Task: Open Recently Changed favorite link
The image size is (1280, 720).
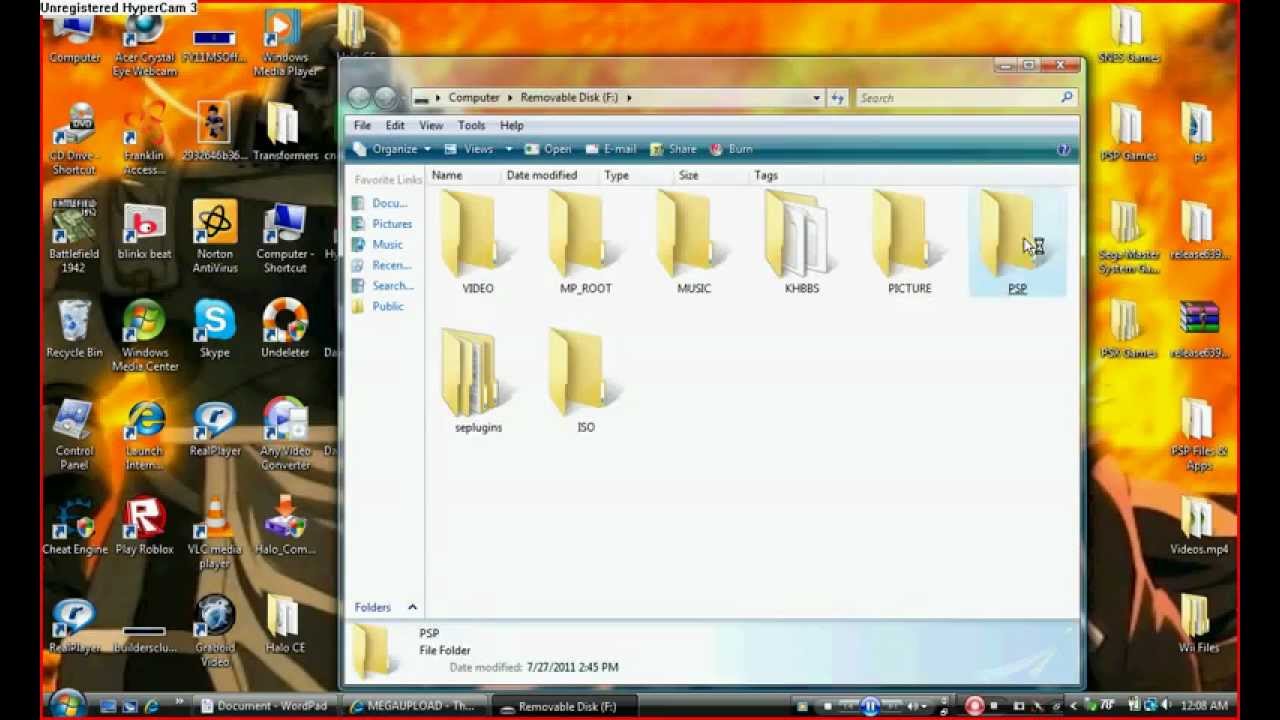Action: click(x=382, y=265)
